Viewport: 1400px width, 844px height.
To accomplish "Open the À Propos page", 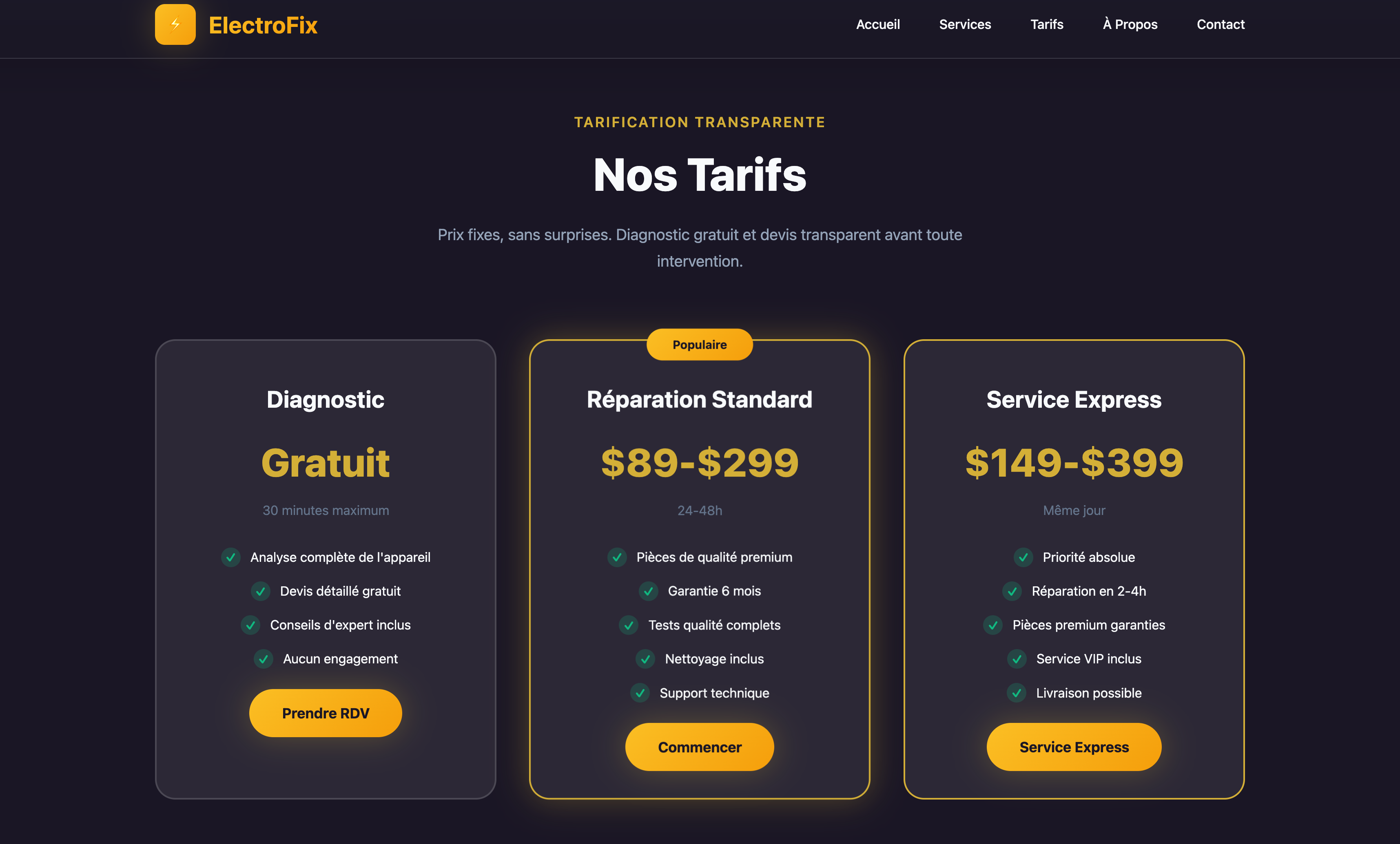I will coord(1129,24).
